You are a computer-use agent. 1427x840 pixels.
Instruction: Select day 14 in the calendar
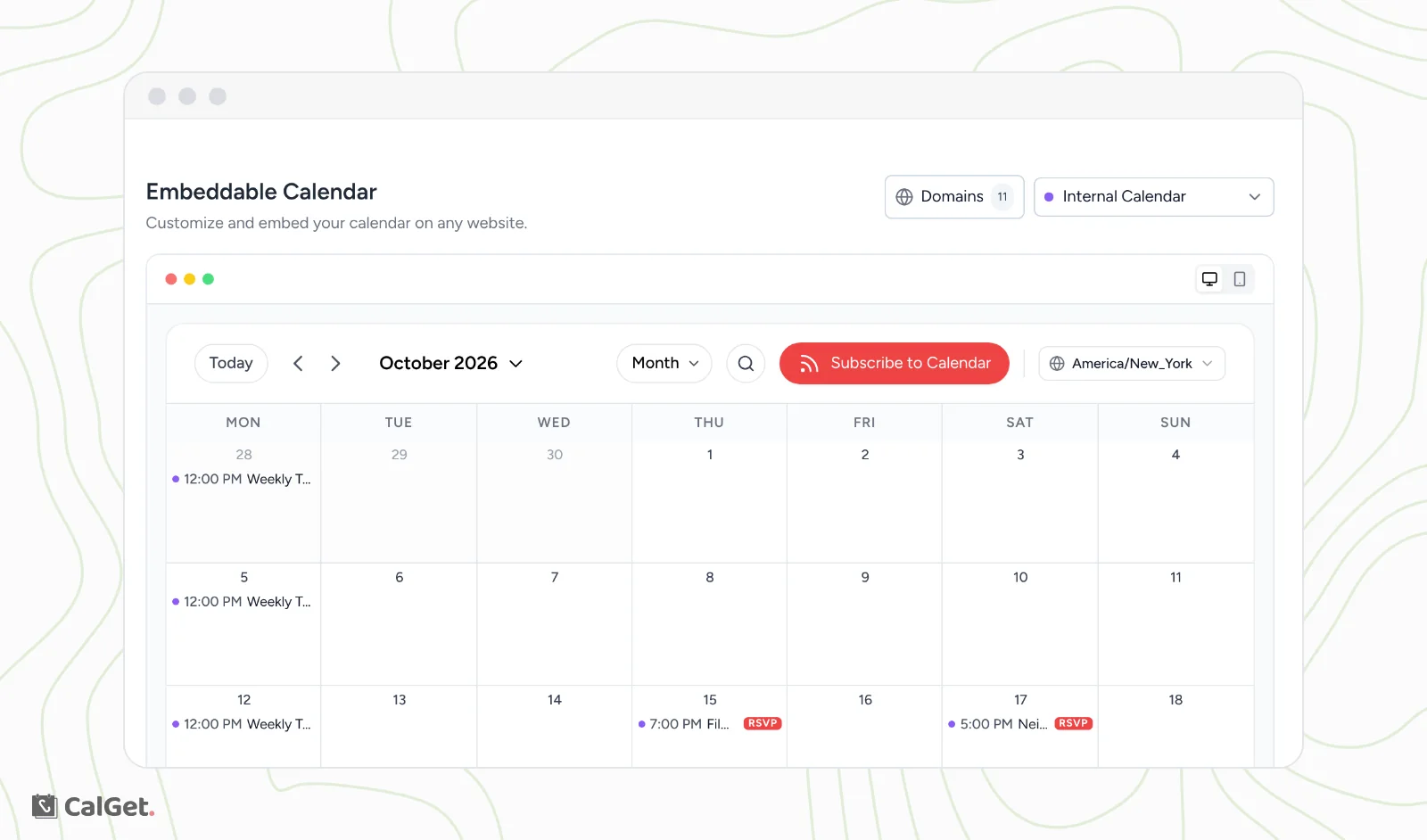click(x=555, y=700)
